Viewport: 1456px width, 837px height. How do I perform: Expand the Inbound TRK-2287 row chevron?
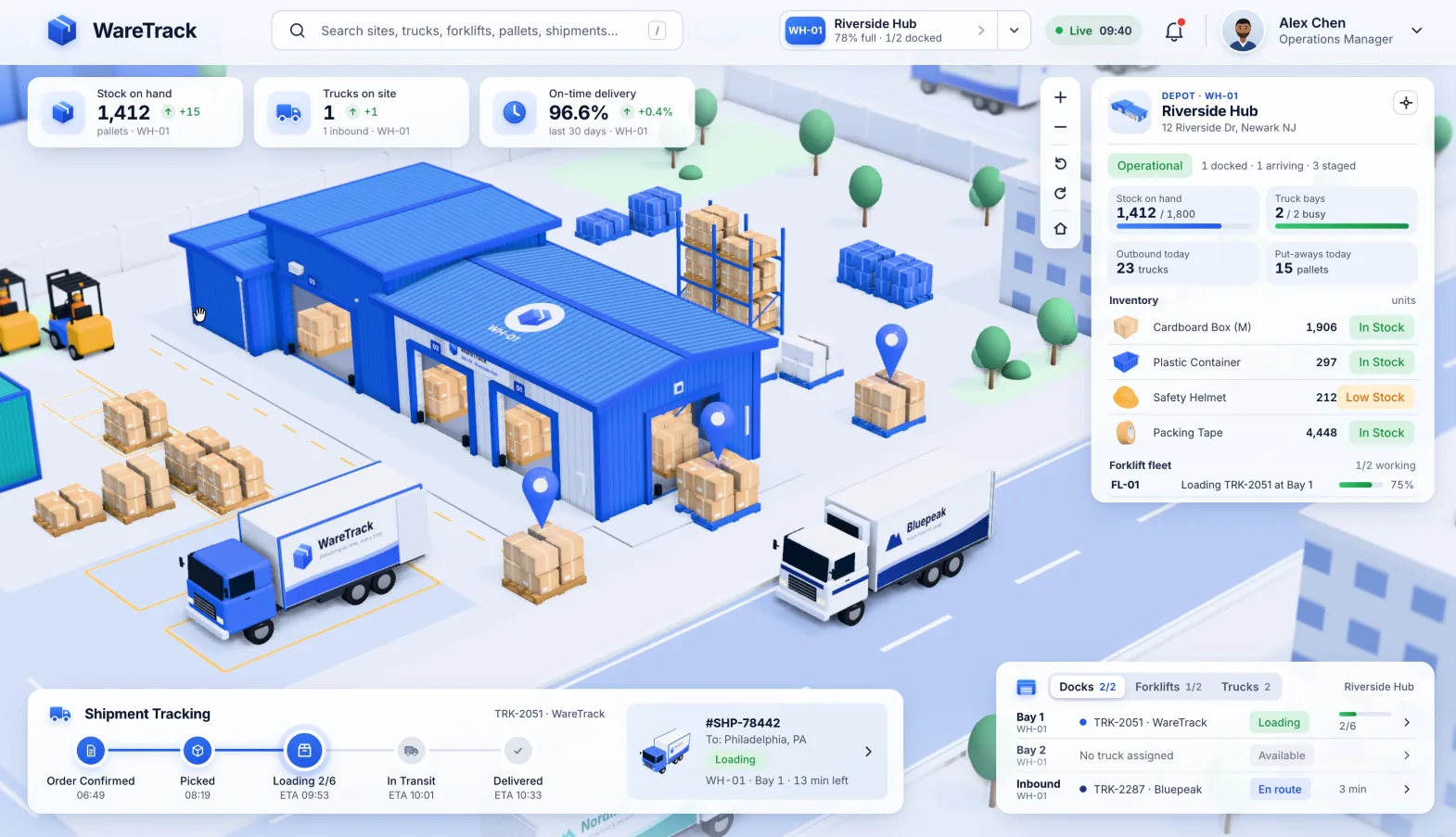pyautogui.click(x=1407, y=790)
